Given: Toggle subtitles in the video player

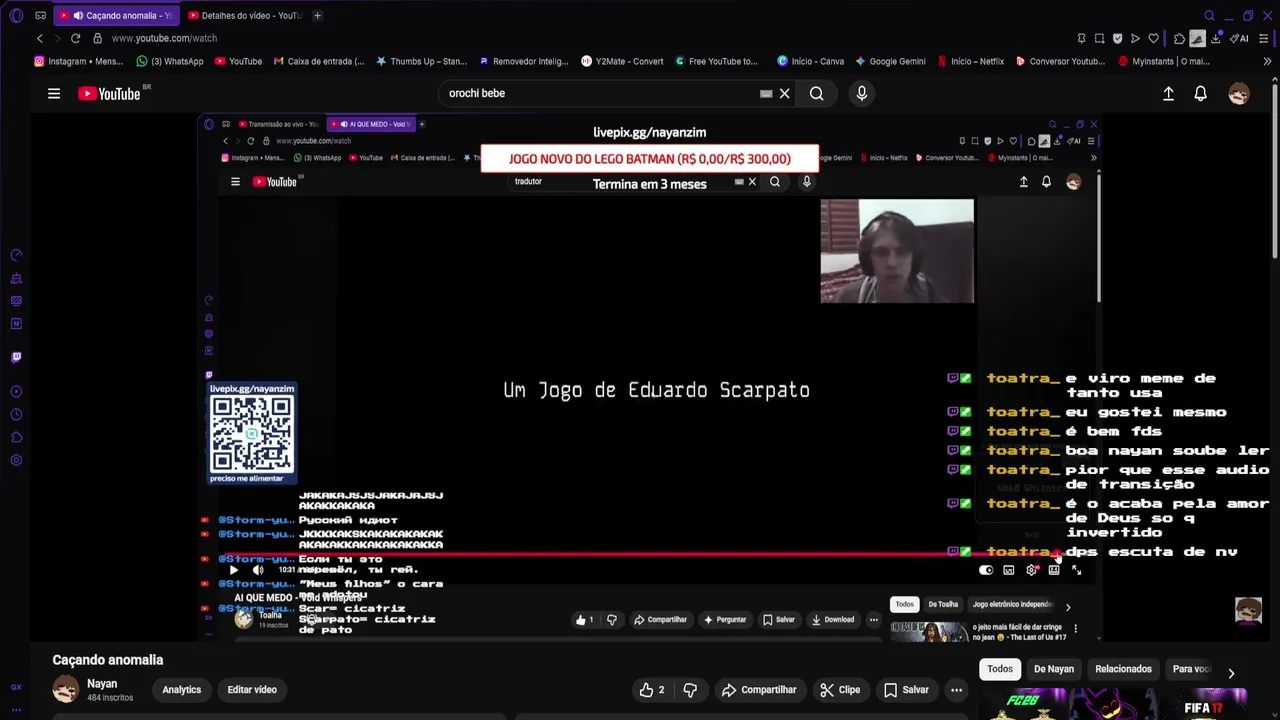Looking at the screenshot, I should [1008, 570].
